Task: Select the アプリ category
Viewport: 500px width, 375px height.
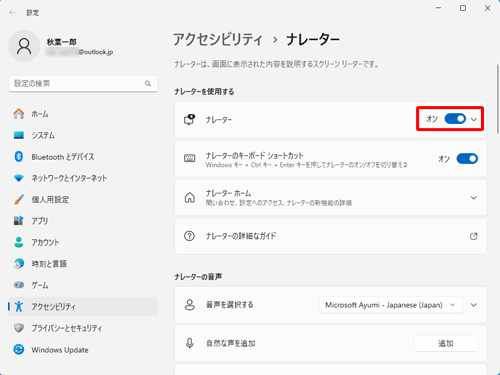Action: 83,221
